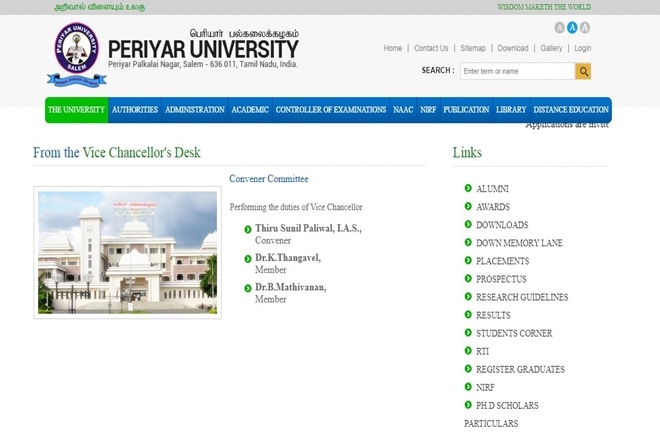
Task: Open the STUDENTS CORNER link
Action: click(x=514, y=333)
